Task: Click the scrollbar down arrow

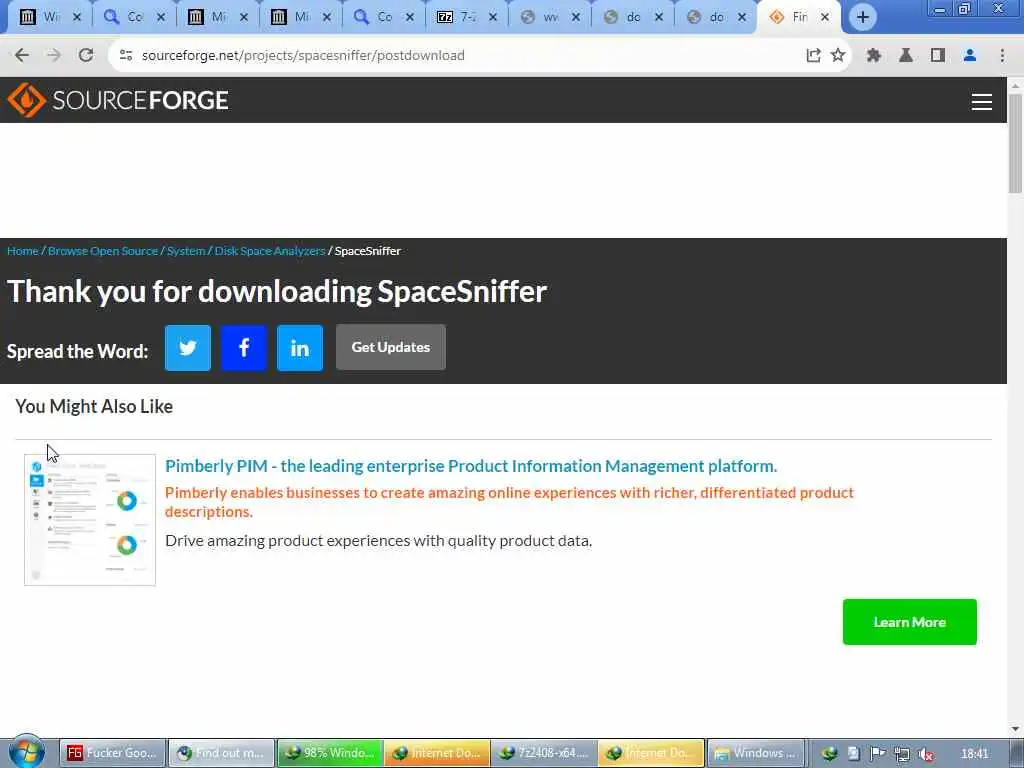Action: point(1016,729)
